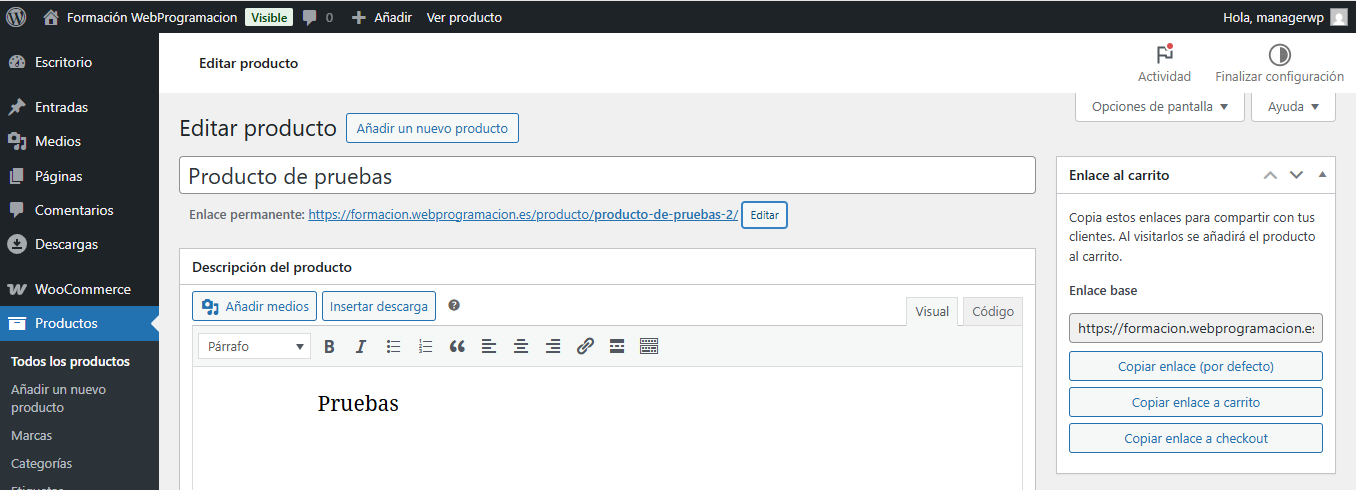Apply Italic formatting in editor toolbar
The width and height of the screenshot is (1356, 490).
(361, 347)
